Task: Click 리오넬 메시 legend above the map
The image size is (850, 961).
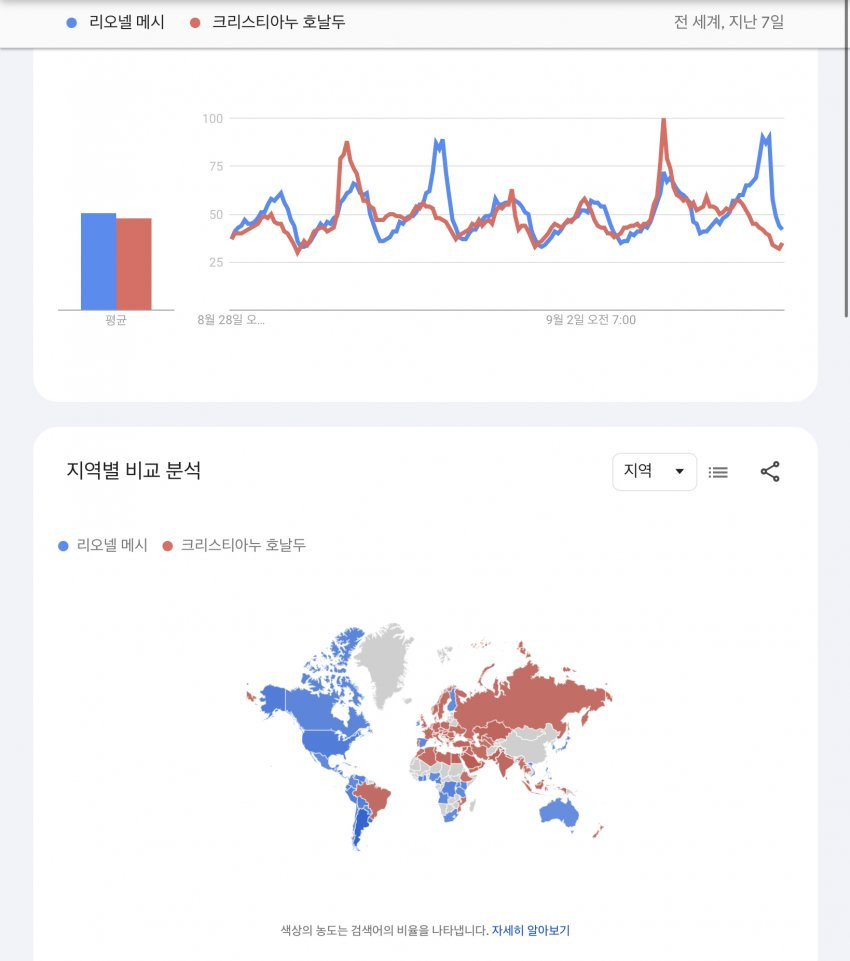Action: pyautogui.click(x=112, y=545)
